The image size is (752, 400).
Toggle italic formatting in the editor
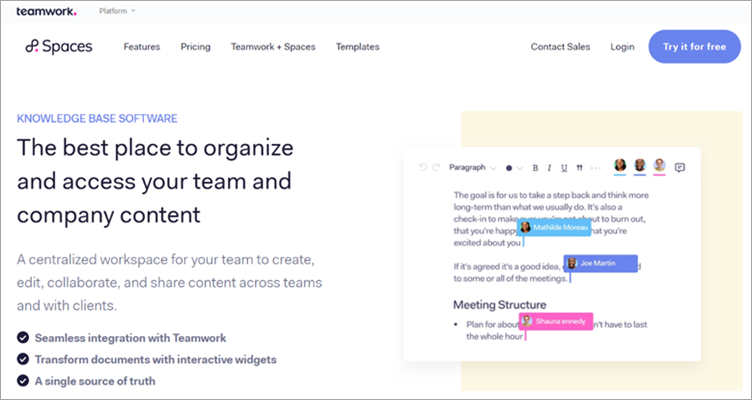[549, 167]
